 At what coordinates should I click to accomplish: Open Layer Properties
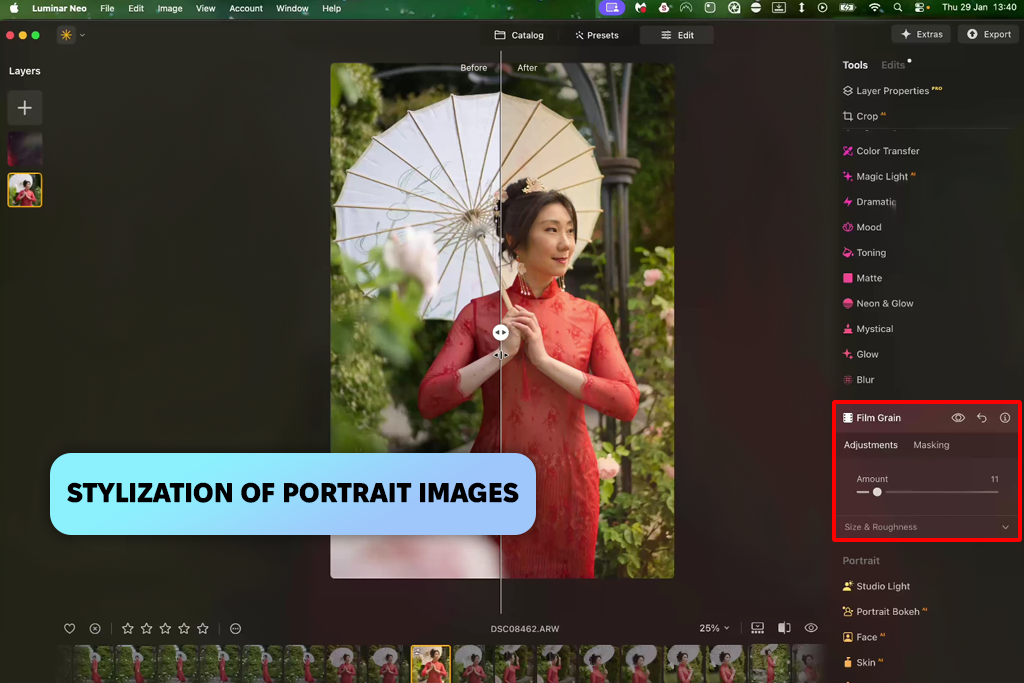(x=892, y=91)
